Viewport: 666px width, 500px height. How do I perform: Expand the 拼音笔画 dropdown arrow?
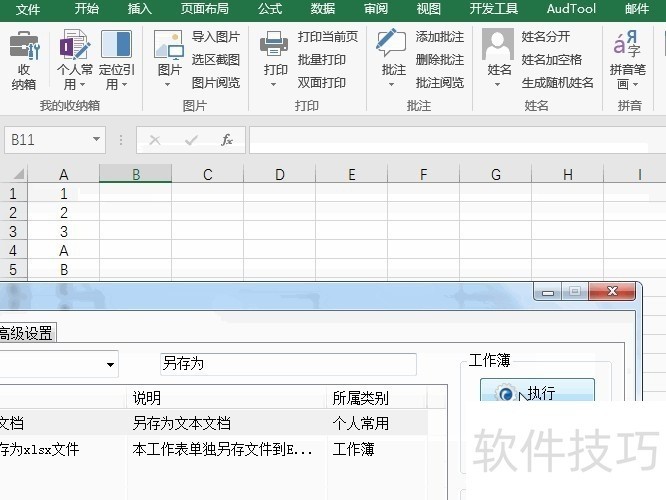(635, 85)
